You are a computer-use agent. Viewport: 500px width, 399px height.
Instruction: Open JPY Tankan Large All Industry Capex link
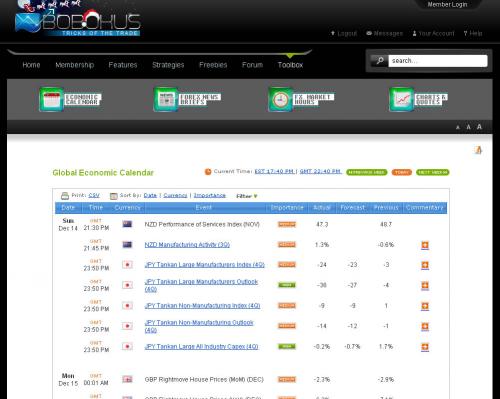point(201,347)
